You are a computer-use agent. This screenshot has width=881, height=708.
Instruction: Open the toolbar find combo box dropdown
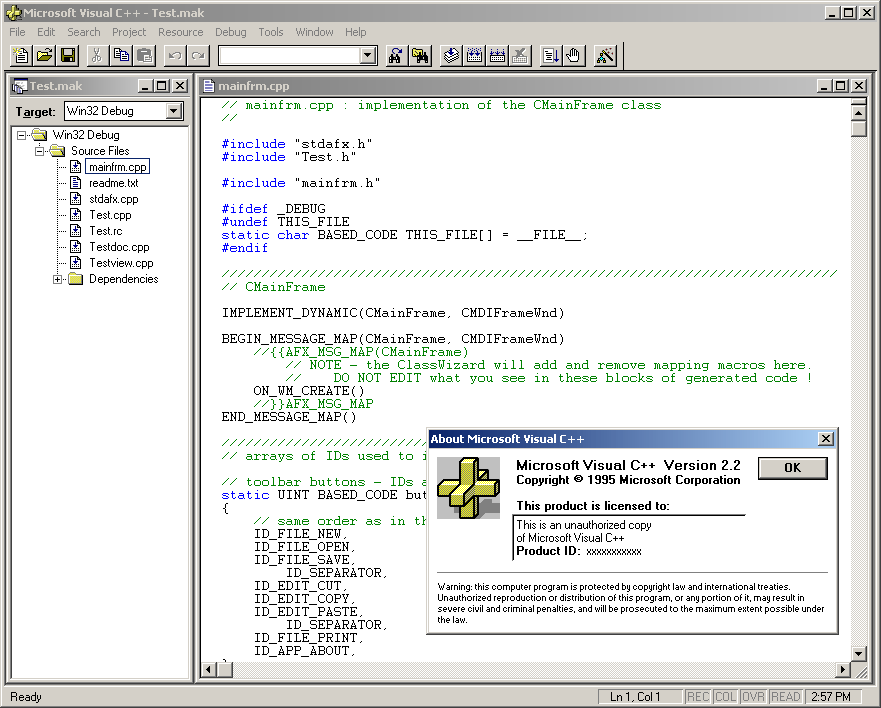pyautogui.click(x=367, y=56)
